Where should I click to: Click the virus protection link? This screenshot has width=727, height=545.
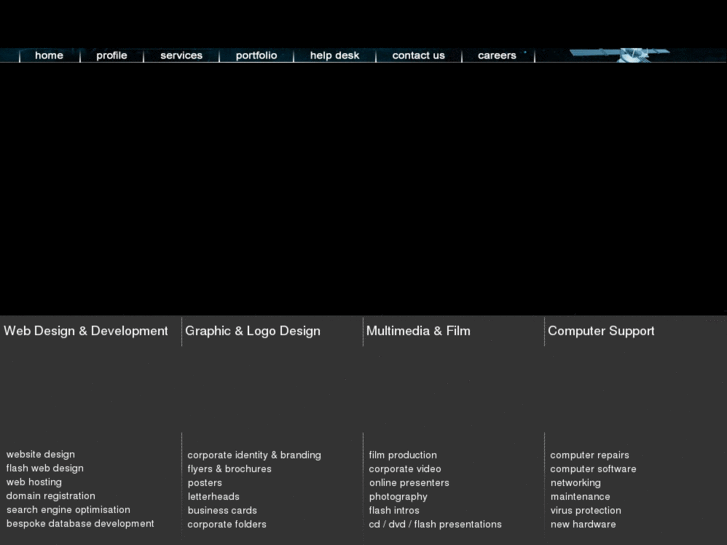point(586,510)
